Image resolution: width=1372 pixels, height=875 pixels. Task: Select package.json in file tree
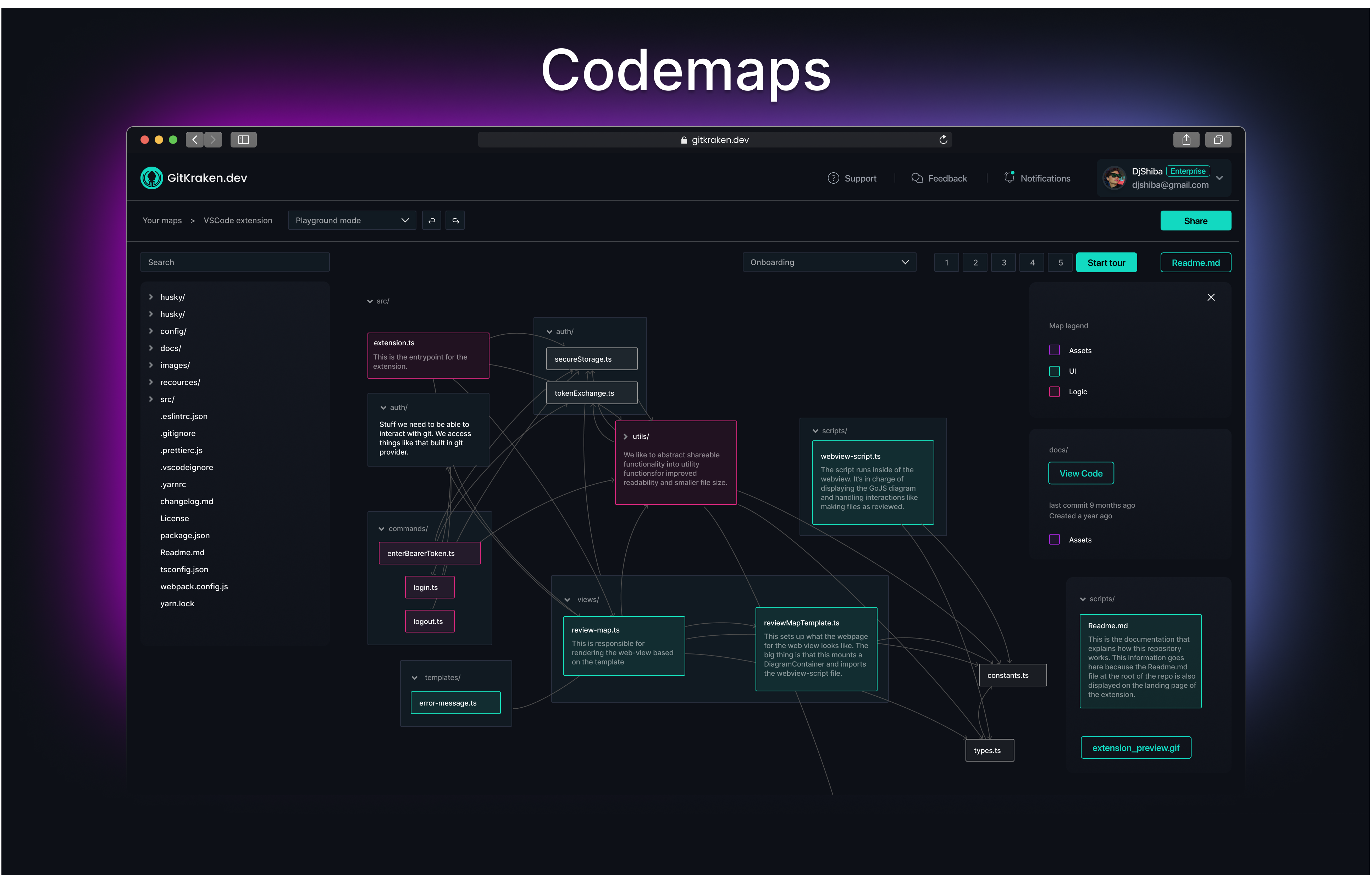pyautogui.click(x=184, y=535)
